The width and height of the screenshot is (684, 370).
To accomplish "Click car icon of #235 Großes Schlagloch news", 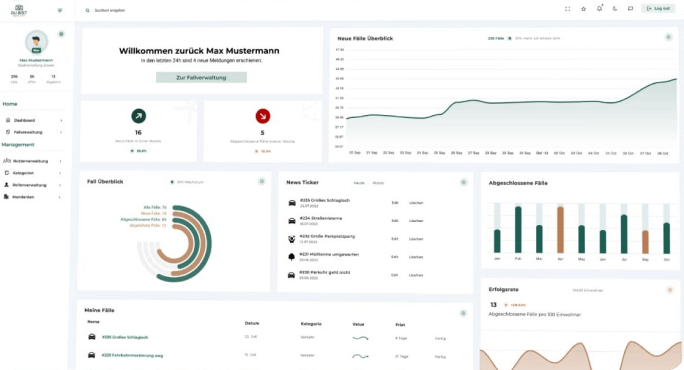I will tap(292, 203).
